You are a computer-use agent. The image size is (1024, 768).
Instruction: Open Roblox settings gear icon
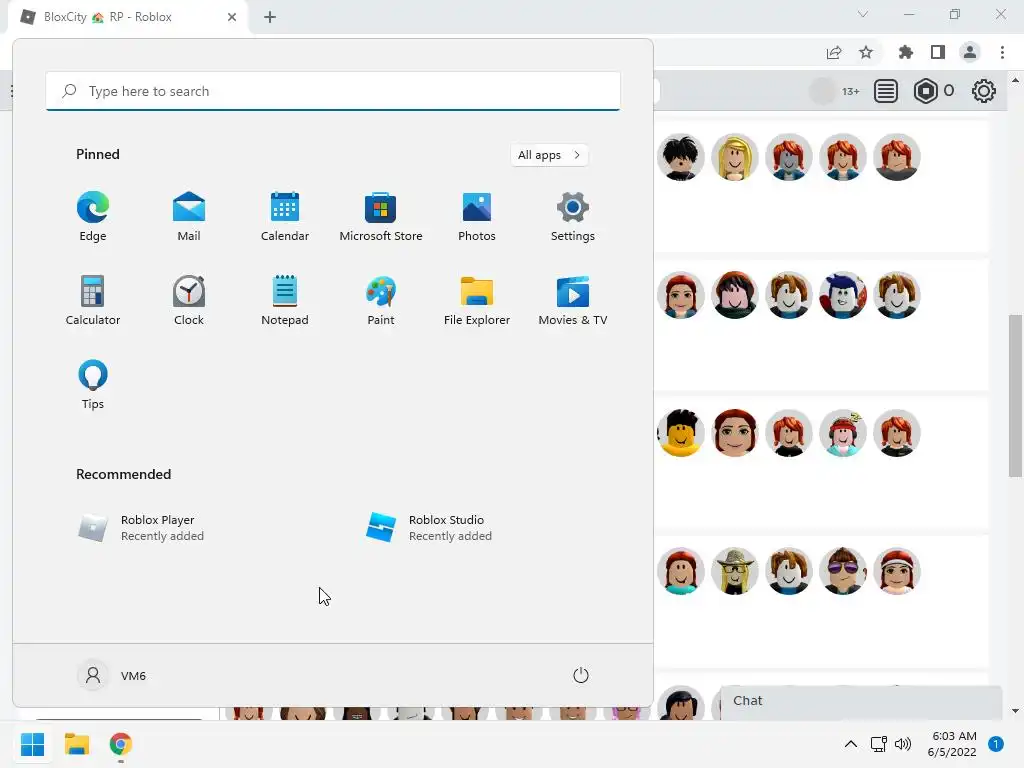click(984, 91)
